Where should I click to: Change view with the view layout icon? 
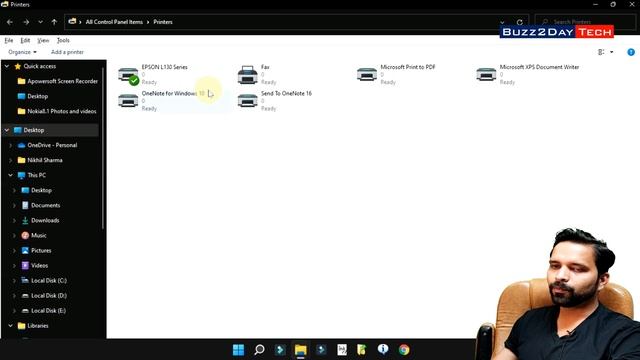click(601, 52)
